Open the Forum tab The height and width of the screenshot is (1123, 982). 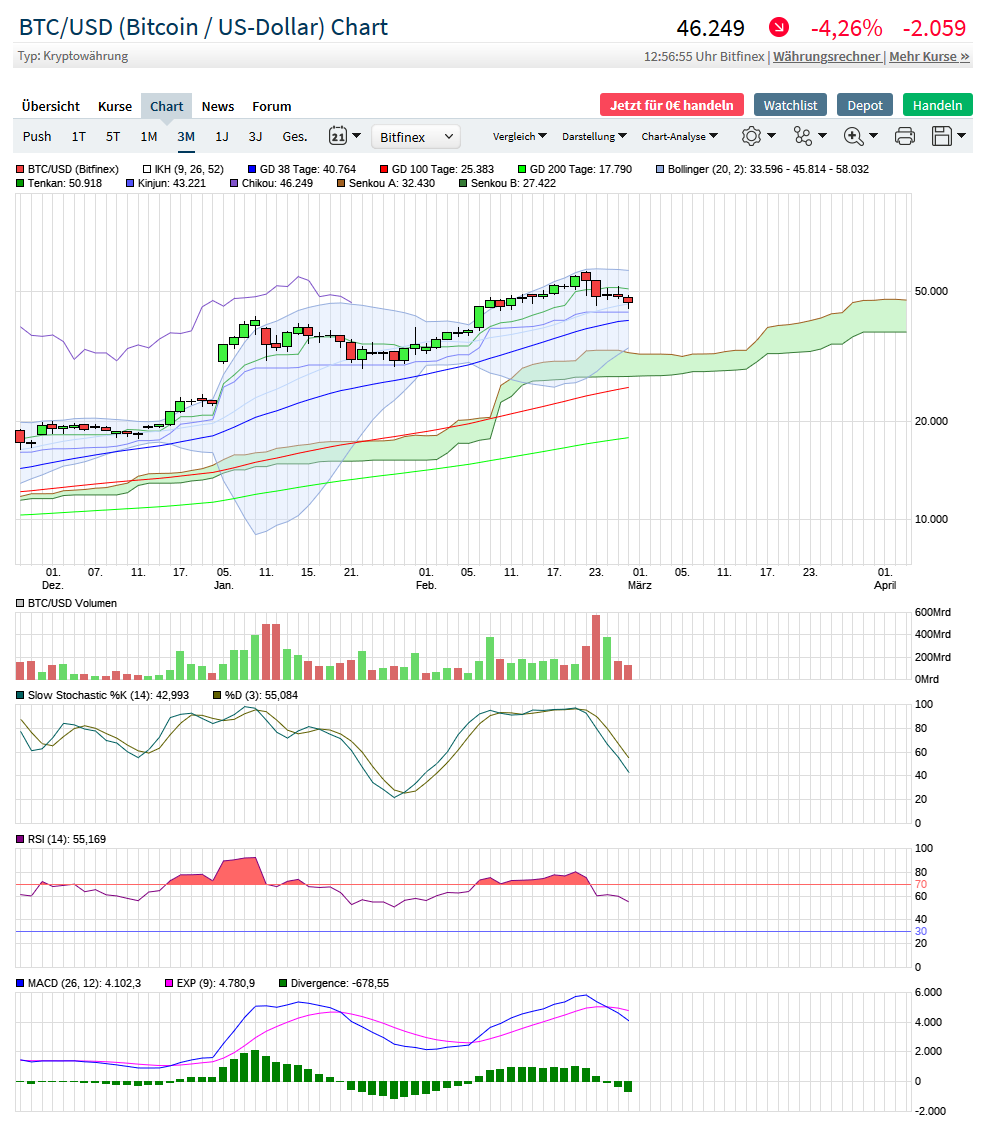[x=271, y=106]
